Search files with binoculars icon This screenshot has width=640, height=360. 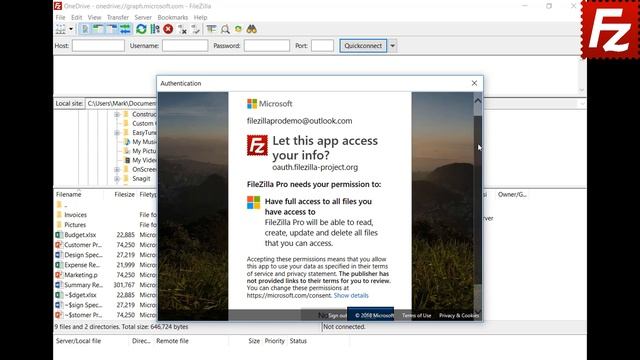[x=251, y=29]
